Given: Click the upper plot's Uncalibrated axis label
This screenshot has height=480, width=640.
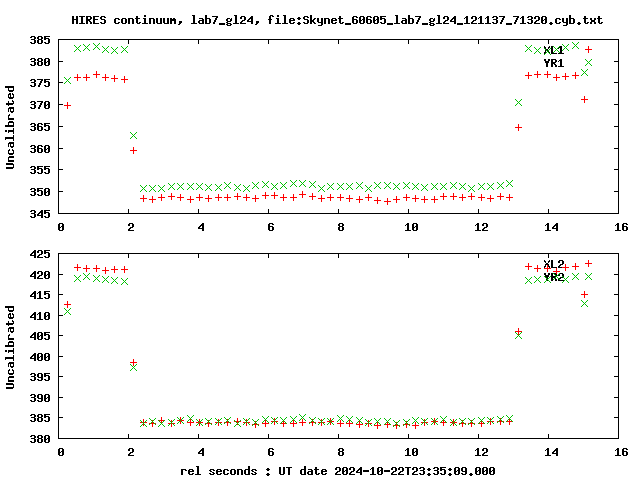Looking at the screenshot, I should (x=10, y=127).
